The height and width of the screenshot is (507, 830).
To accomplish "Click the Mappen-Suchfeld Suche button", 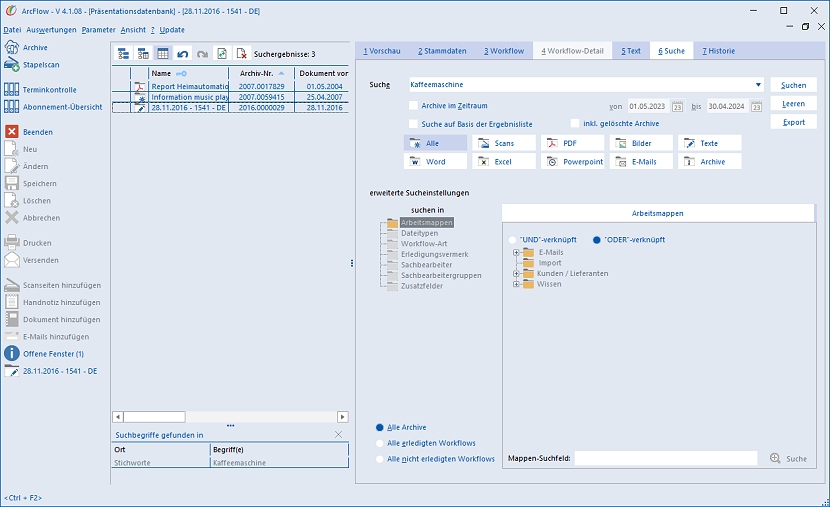I will click(788, 459).
